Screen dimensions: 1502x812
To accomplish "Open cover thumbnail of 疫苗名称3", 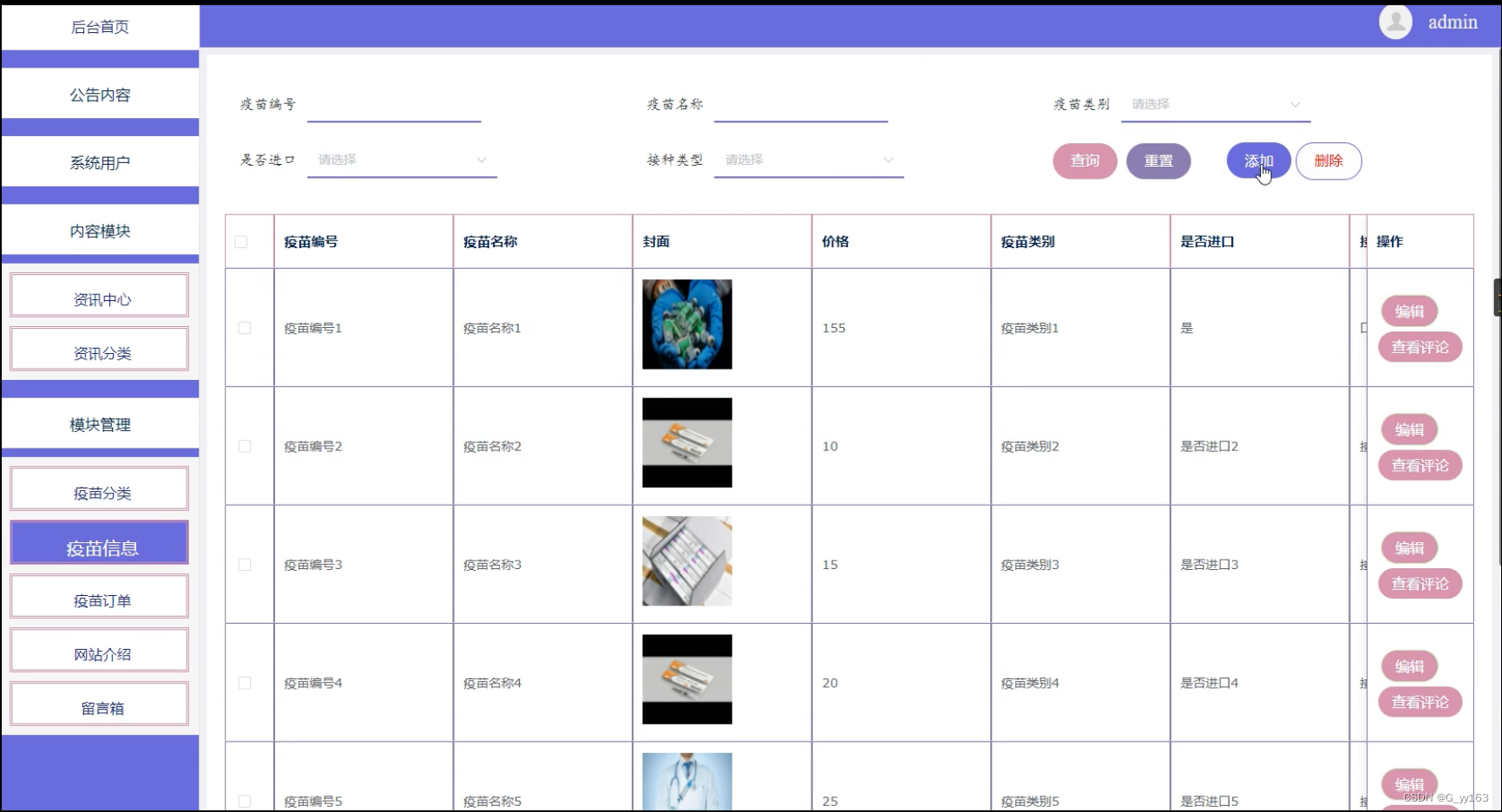I will point(687,561).
